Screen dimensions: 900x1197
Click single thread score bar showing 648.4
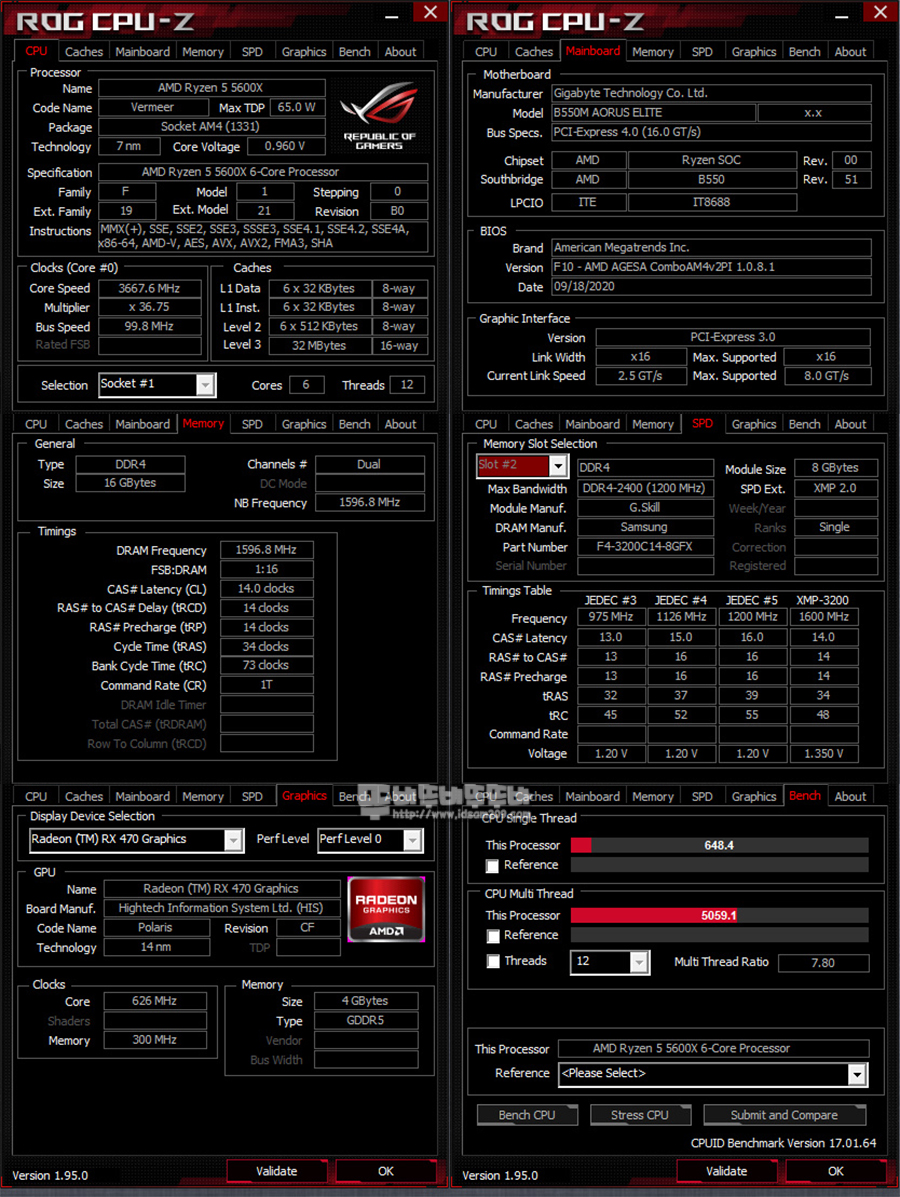[x=719, y=846]
